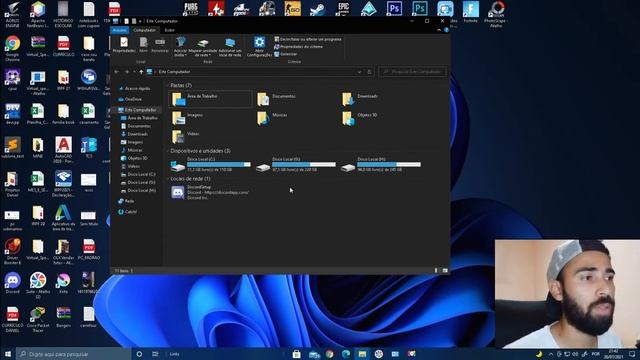Click Desinstalar ou alterar um programa
This screenshot has height=360, width=640.
tap(308, 39)
